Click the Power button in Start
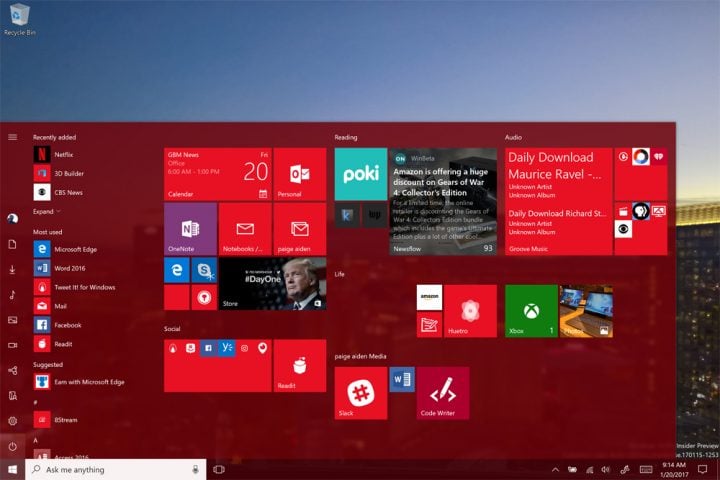Screen dimensions: 720x480 tap(12, 446)
